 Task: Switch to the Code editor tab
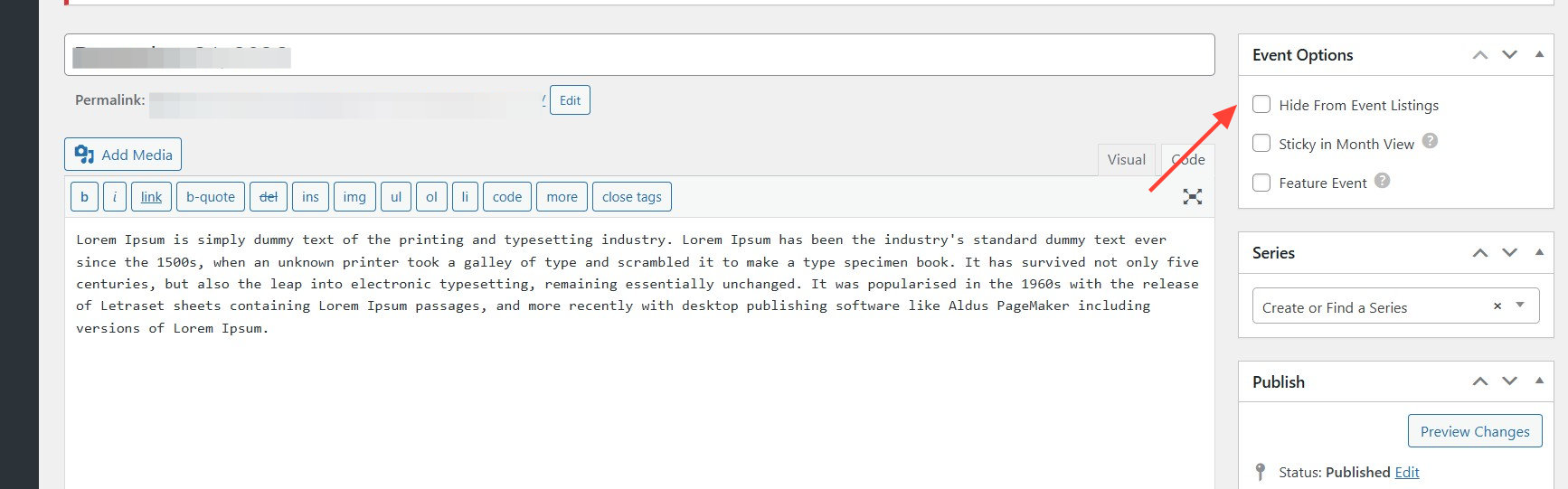pos(1188,160)
